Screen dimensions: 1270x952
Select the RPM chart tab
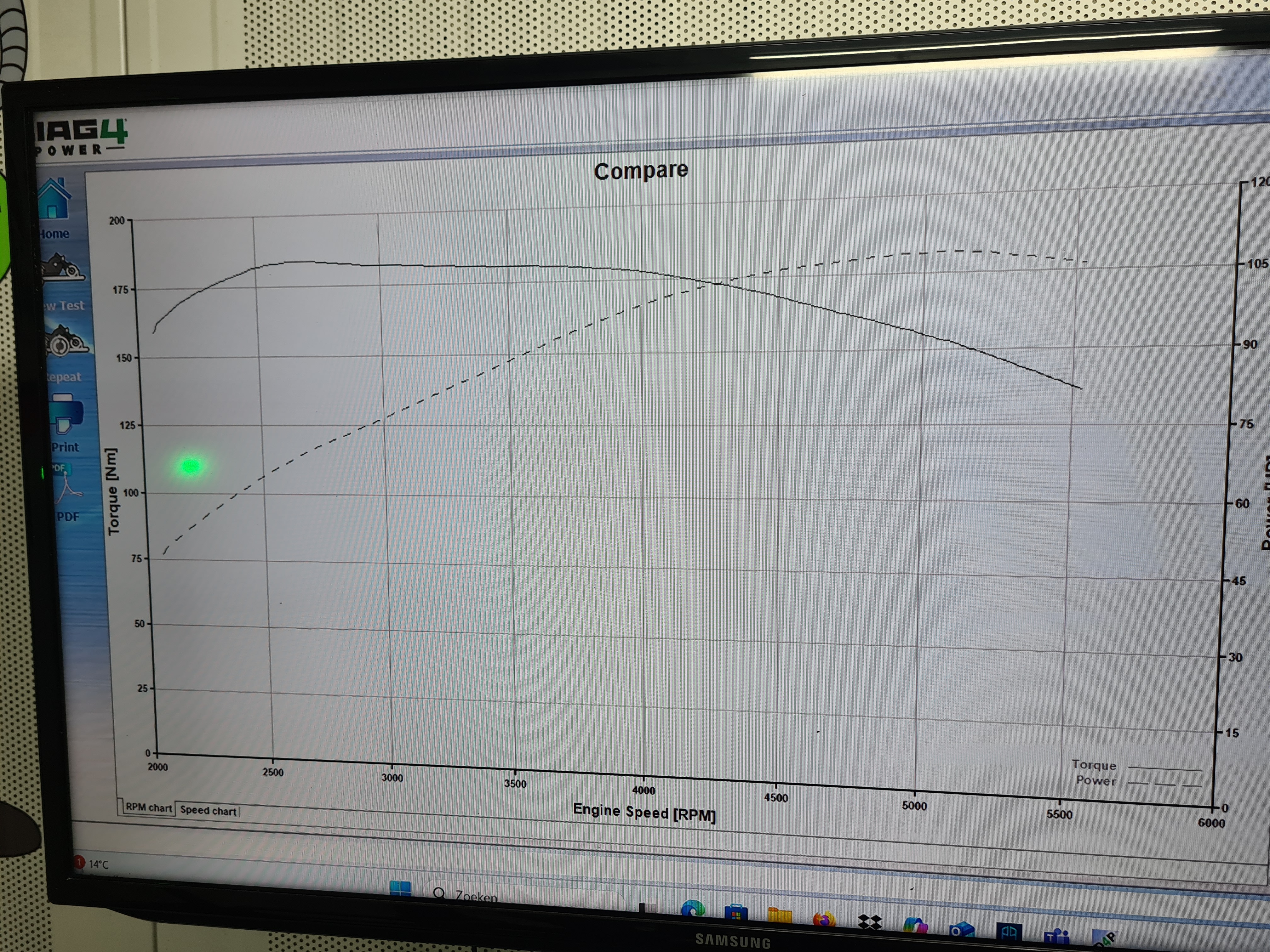[148, 807]
